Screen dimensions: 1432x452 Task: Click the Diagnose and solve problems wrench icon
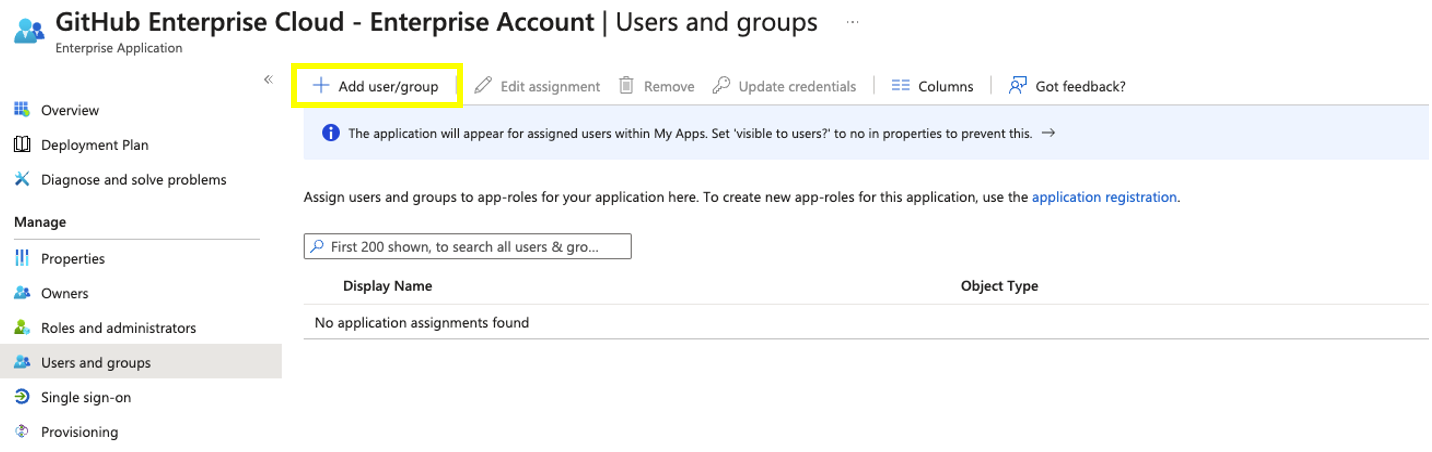(22, 180)
